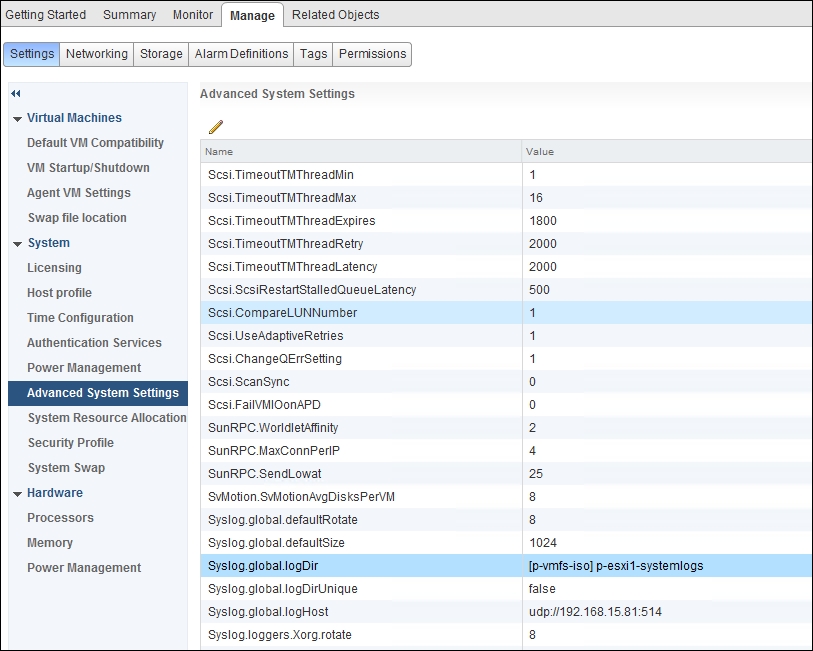This screenshot has height=651, width=813.
Task: Select the Syslog.global.defaultRotate row
Action: click(507, 519)
